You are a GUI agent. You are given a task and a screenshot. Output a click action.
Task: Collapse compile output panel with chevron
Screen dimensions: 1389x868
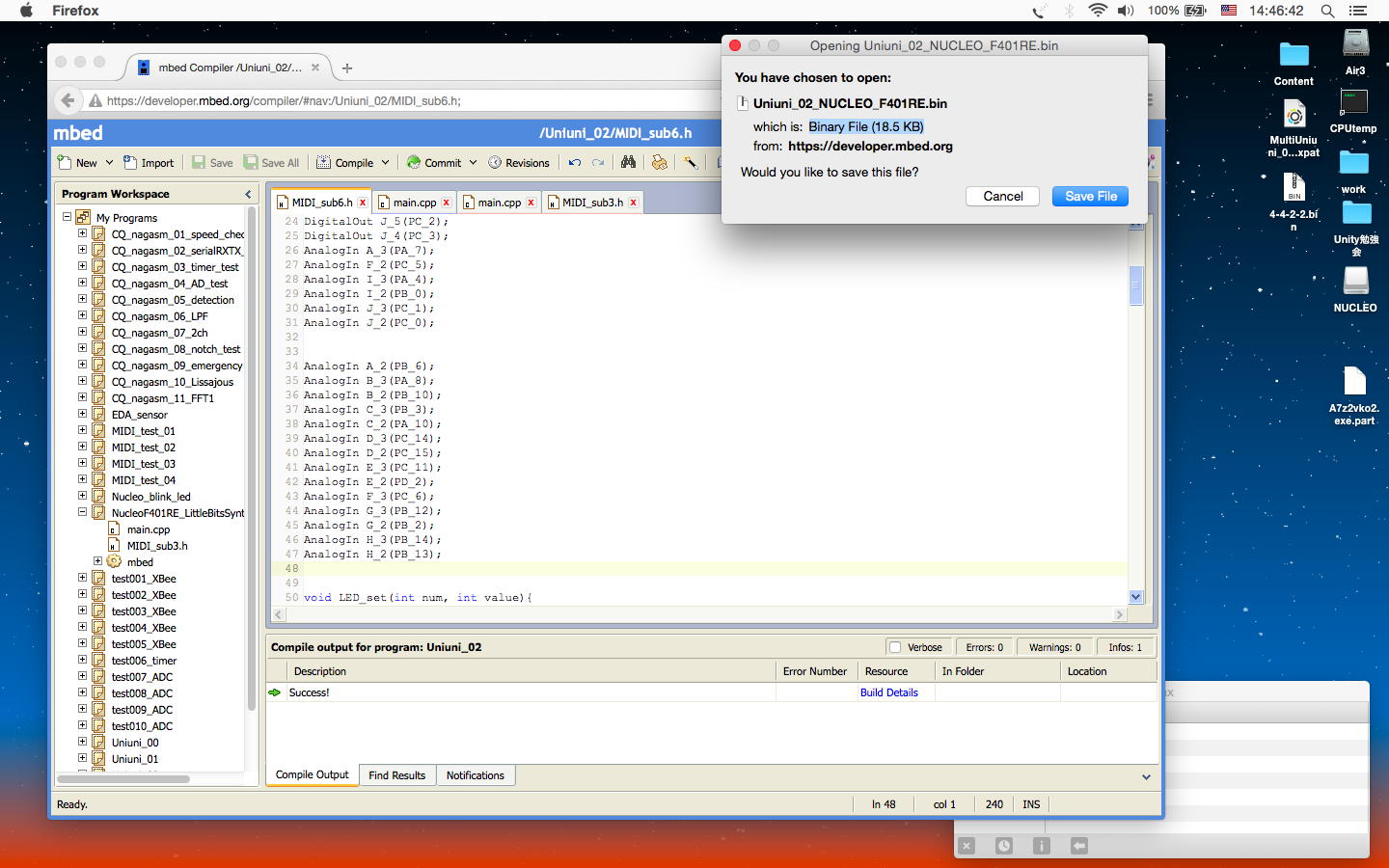[1146, 776]
